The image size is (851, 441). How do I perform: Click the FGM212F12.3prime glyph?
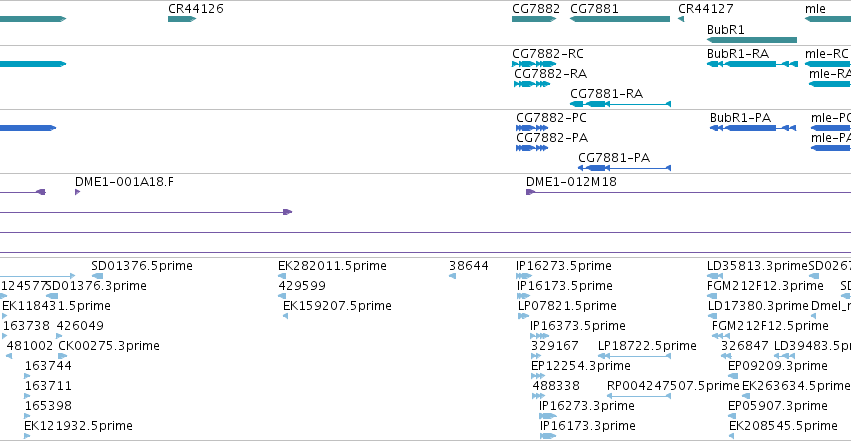[x=712, y=296]
